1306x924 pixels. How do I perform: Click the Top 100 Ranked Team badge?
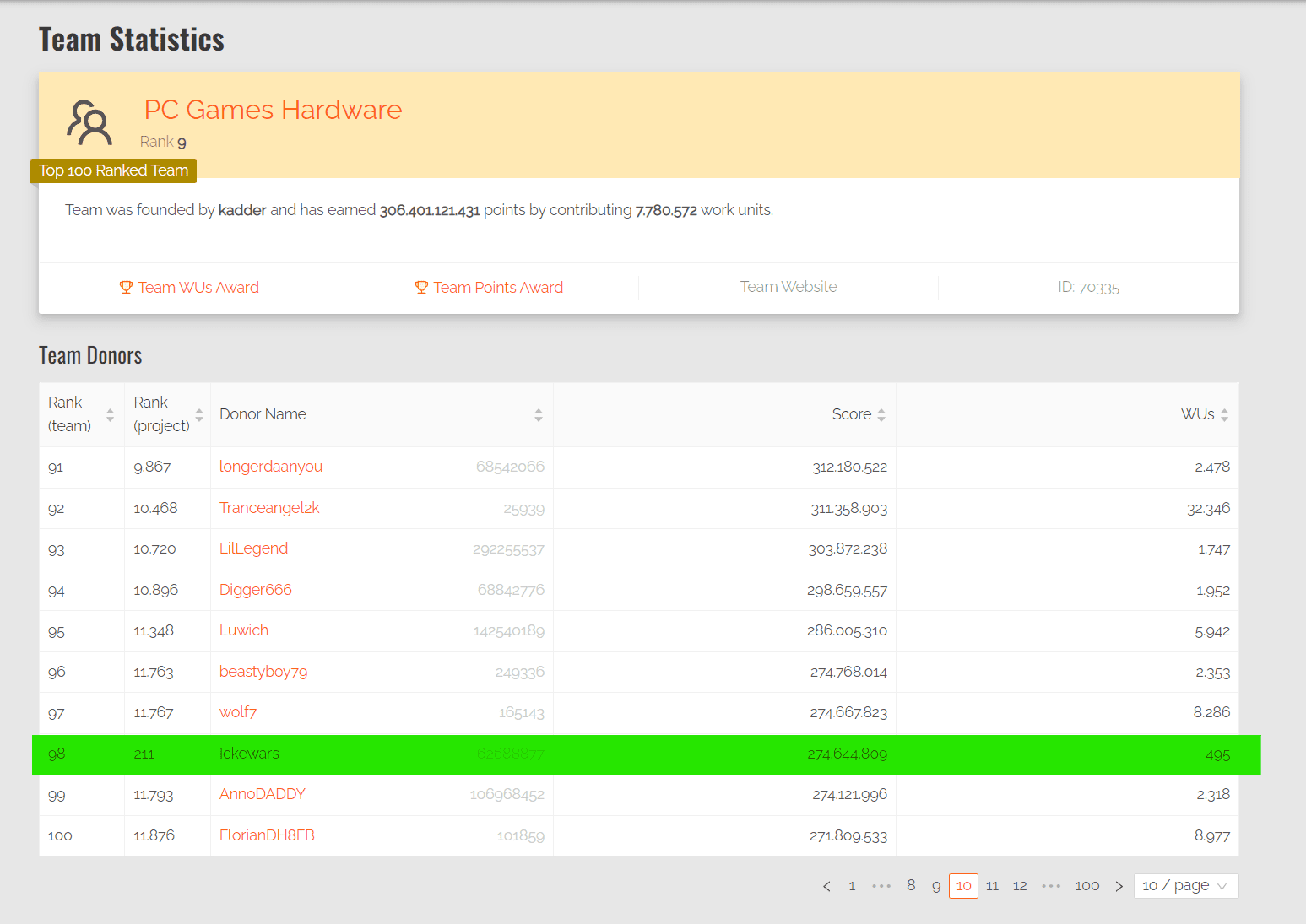pyautogui.click(x=114, y=170)
